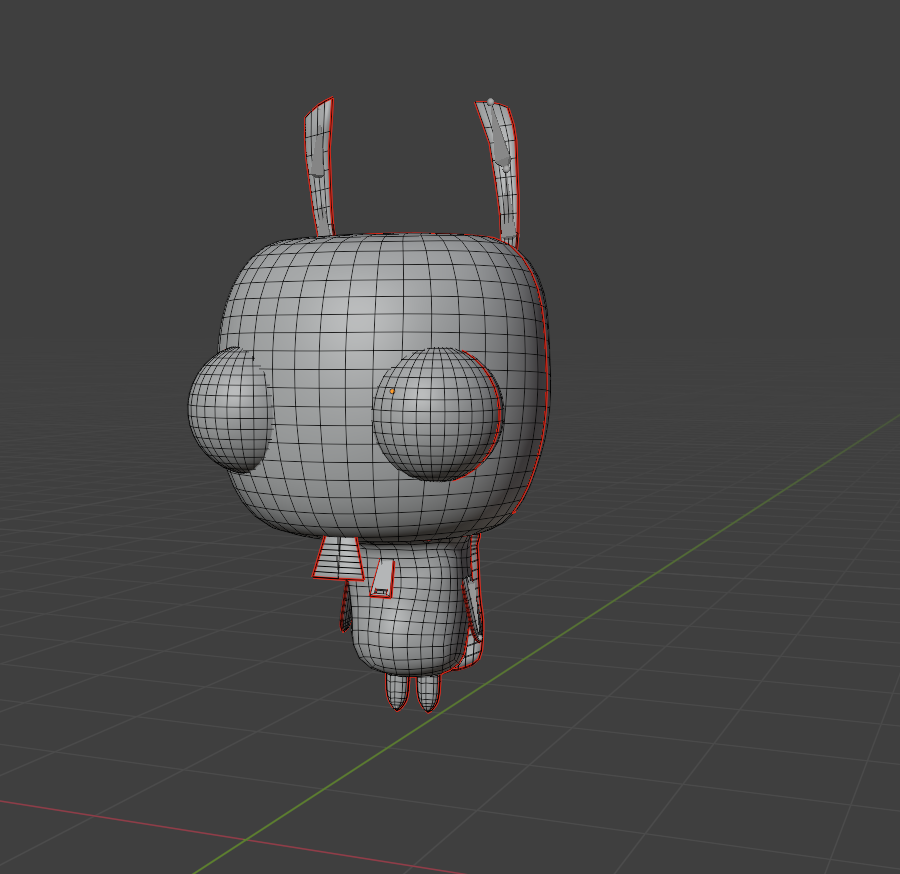The image size is (900, 874).
Task: Click the orange object origin dot
Action: point(393,391)
